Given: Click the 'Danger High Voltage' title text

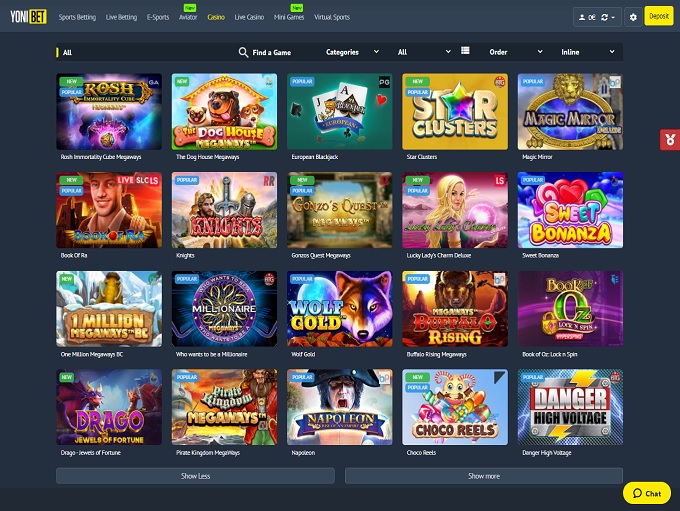Looking at the screenshot, I should pos(546,453).
